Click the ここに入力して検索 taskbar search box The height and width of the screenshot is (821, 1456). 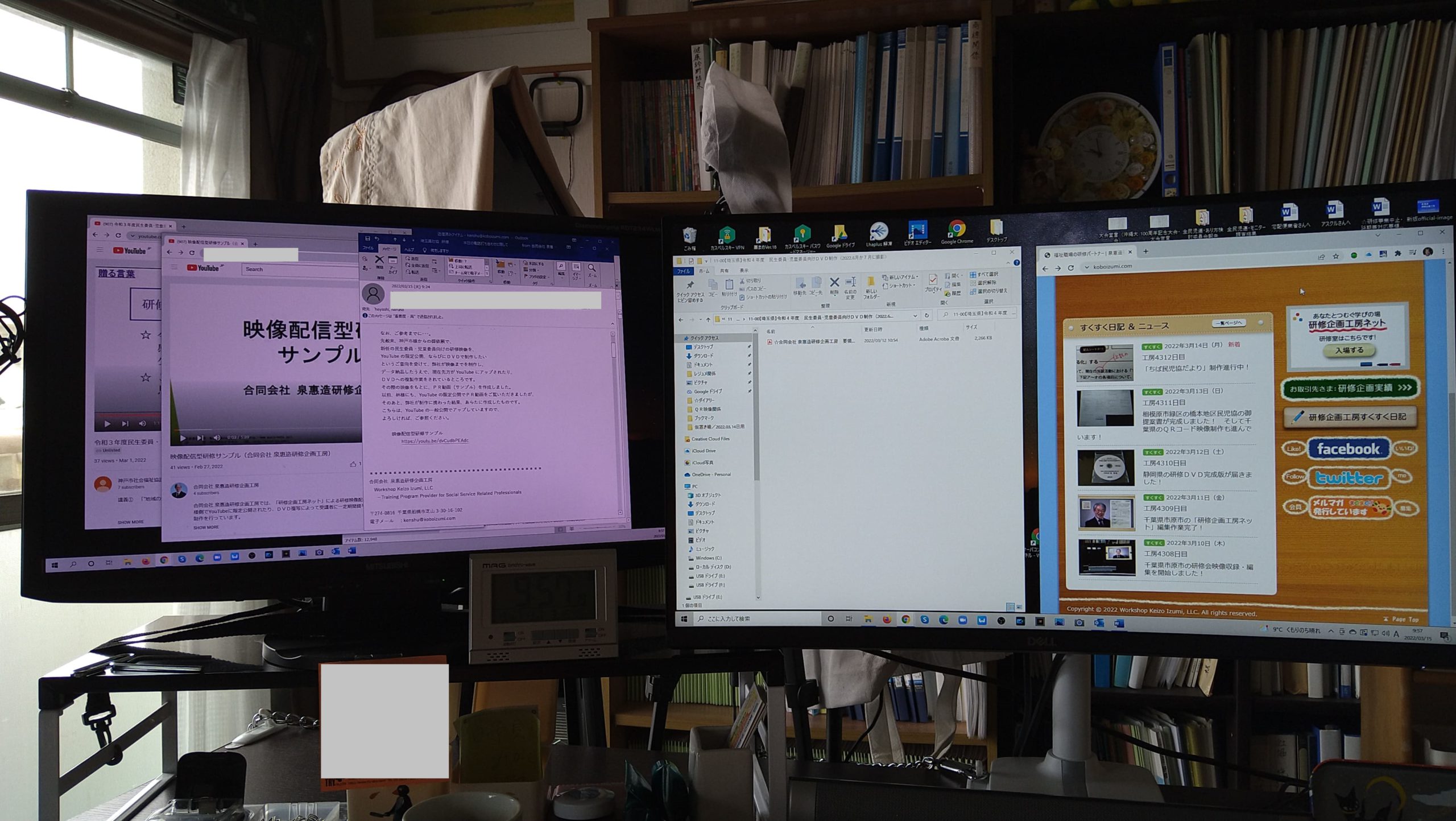[756, 618]
